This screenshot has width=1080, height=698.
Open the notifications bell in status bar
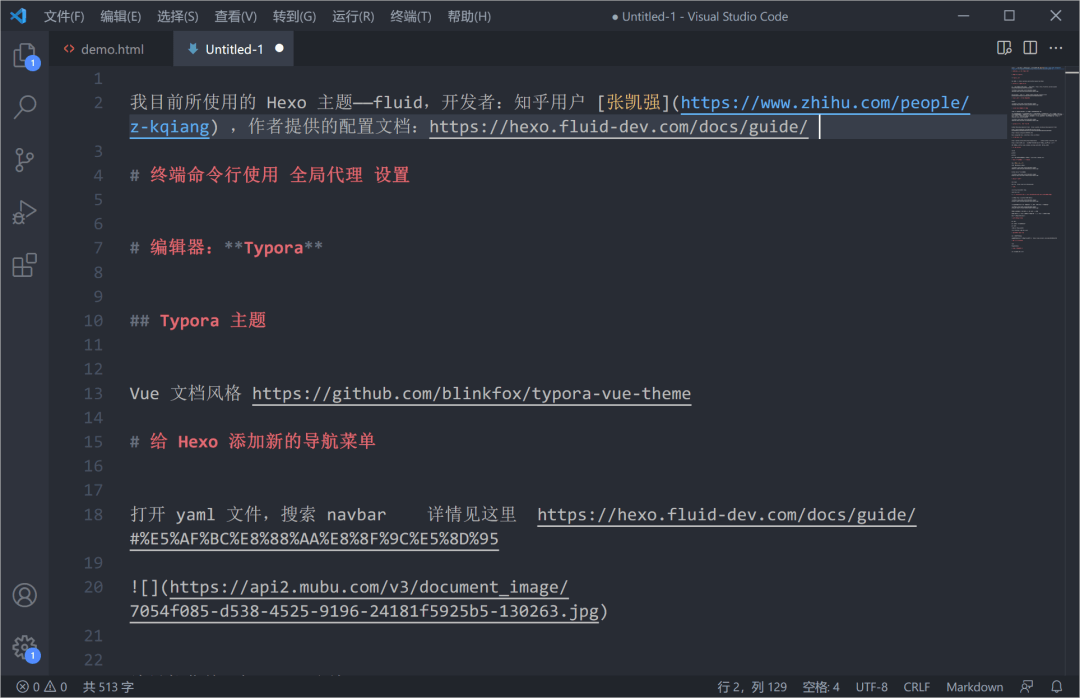click(x=1056, y=686)
